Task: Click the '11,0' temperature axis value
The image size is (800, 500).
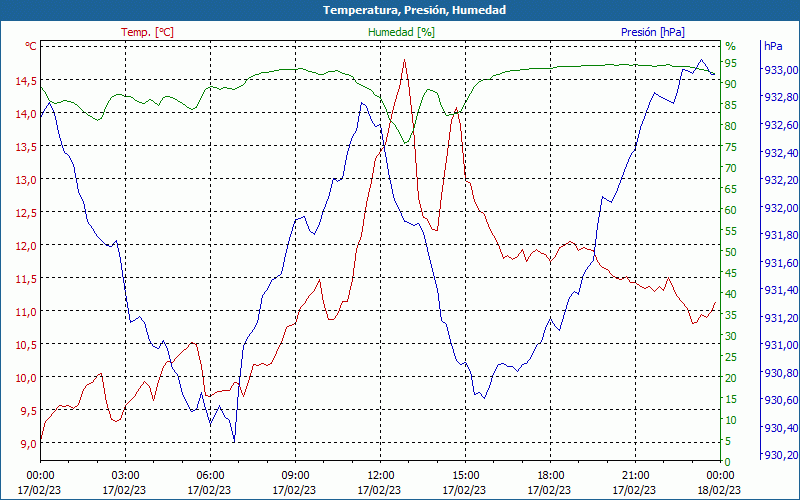Action: 26,312
